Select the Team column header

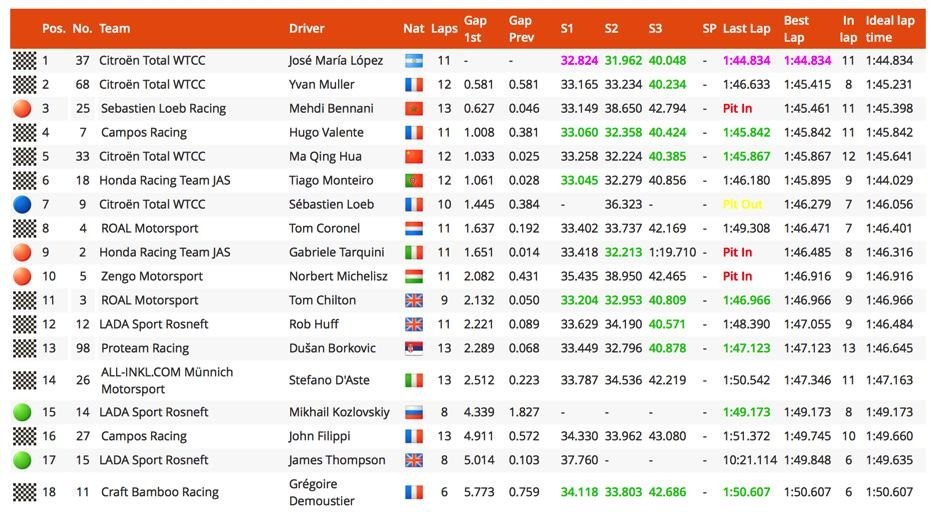tap(114, 29)
